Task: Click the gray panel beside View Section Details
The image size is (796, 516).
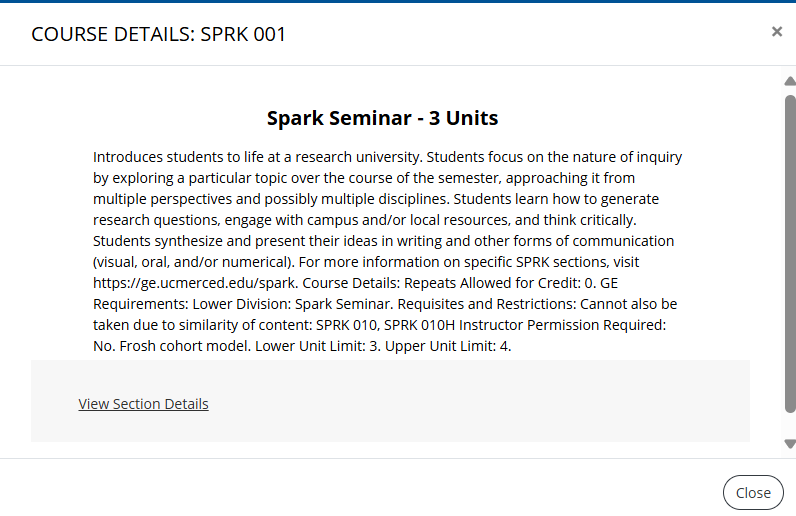Action: click(457, 401)
